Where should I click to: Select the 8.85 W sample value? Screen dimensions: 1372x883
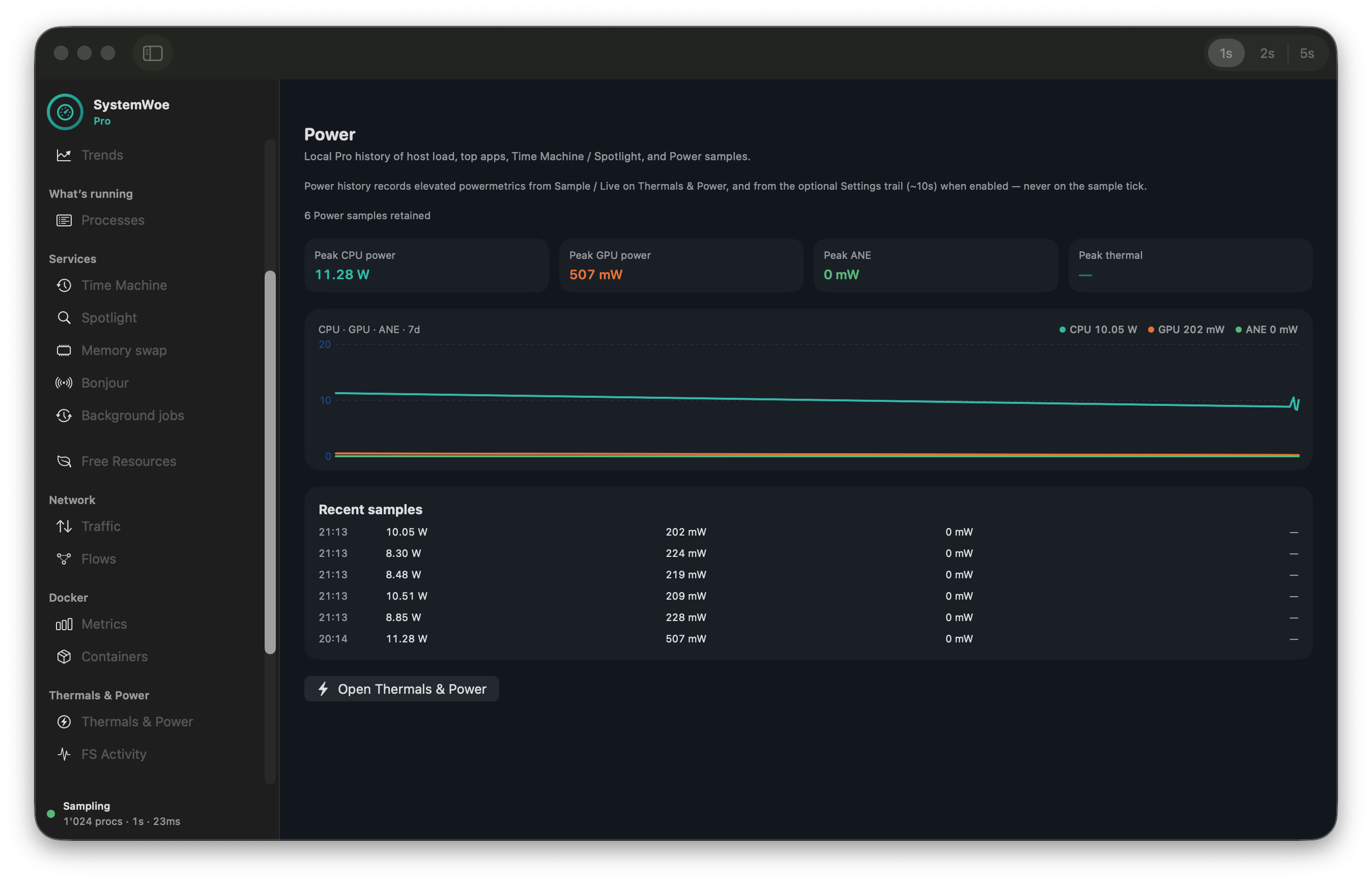403,617
